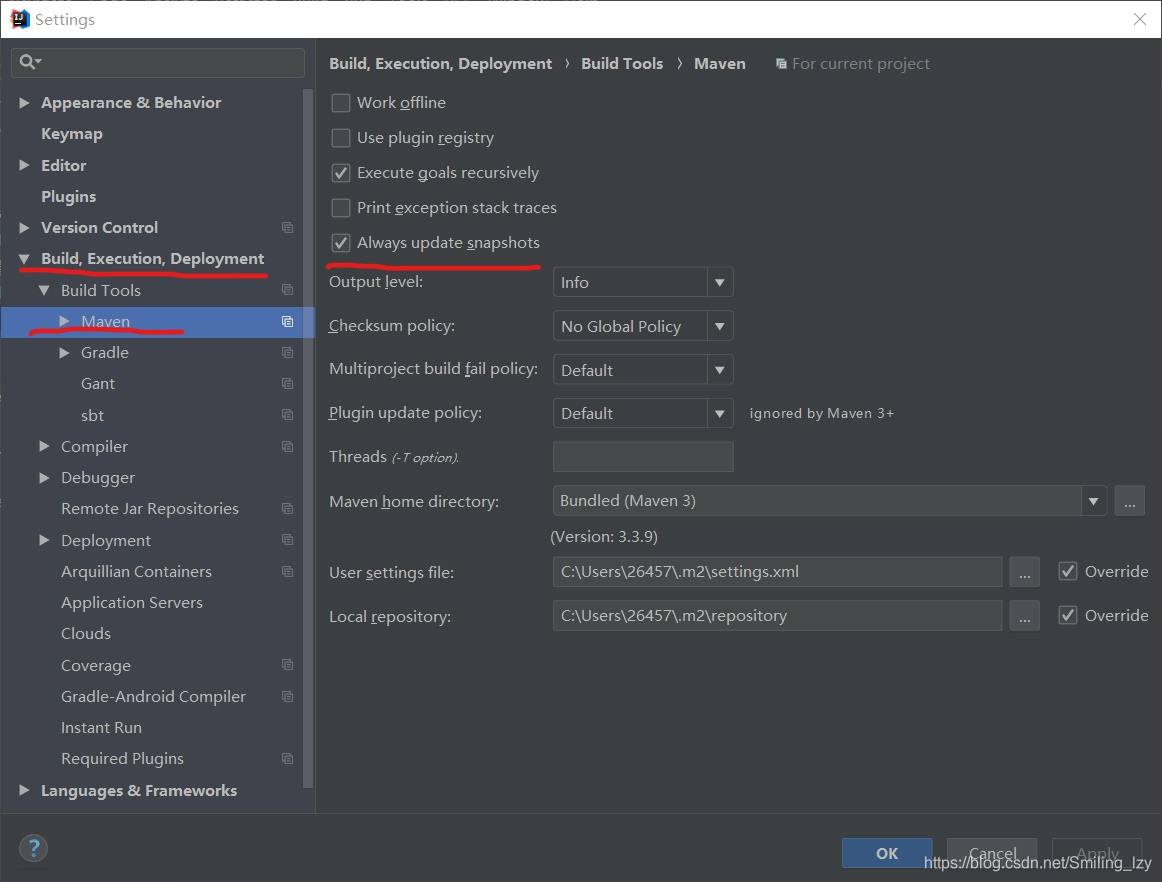Image resolution: width=1162 pixels, height=882 pixels.
Task: Browse for Maven home directory
Action: click(x=1129, y=501)
